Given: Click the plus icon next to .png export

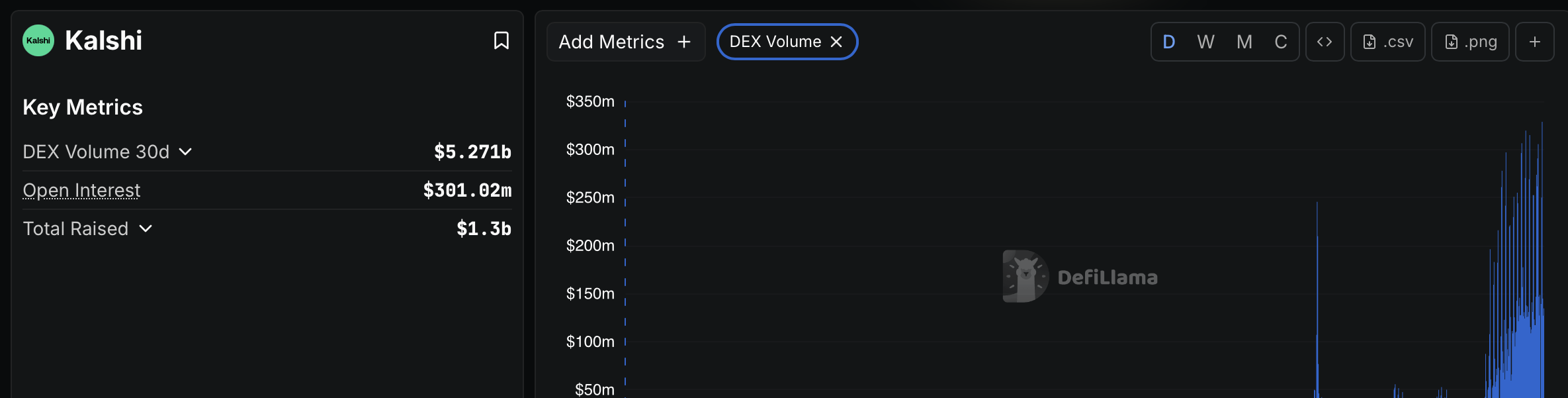Looking at the screenshot, I should click(1535, 41).
